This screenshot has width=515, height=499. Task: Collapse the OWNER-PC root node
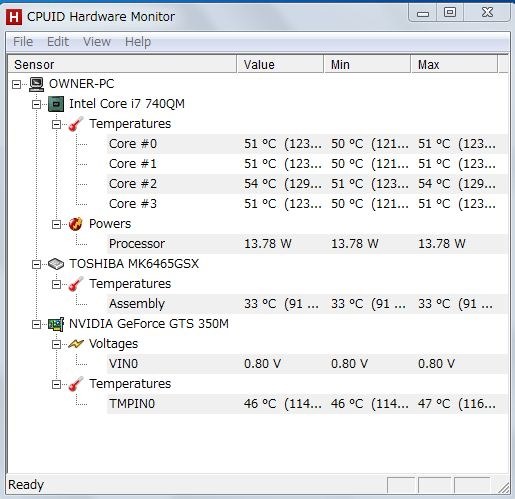coord(16,84)
